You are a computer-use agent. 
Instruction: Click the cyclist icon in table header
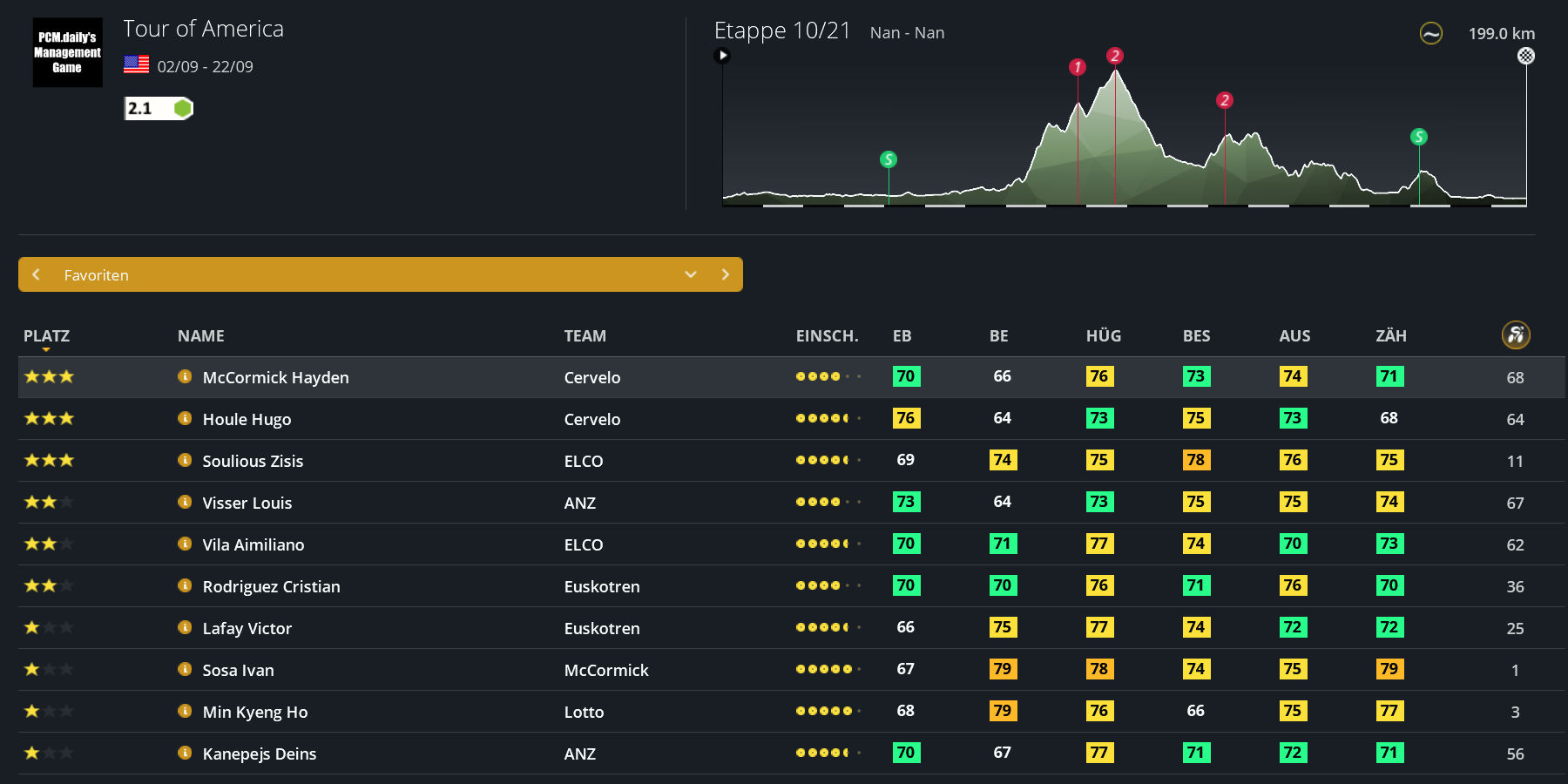point(1515,335)
